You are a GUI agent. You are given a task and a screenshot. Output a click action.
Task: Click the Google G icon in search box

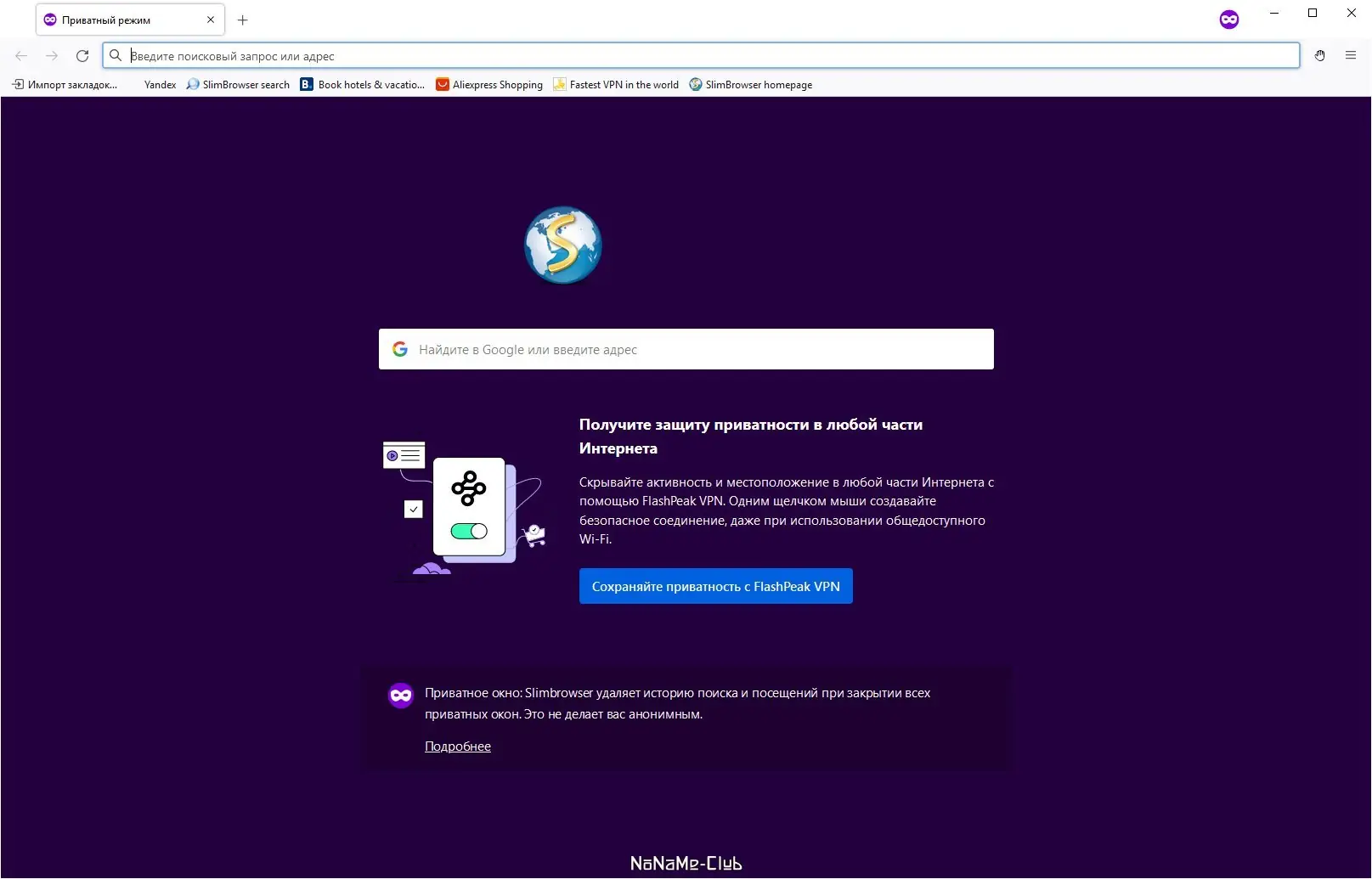(x=400, y=349)
